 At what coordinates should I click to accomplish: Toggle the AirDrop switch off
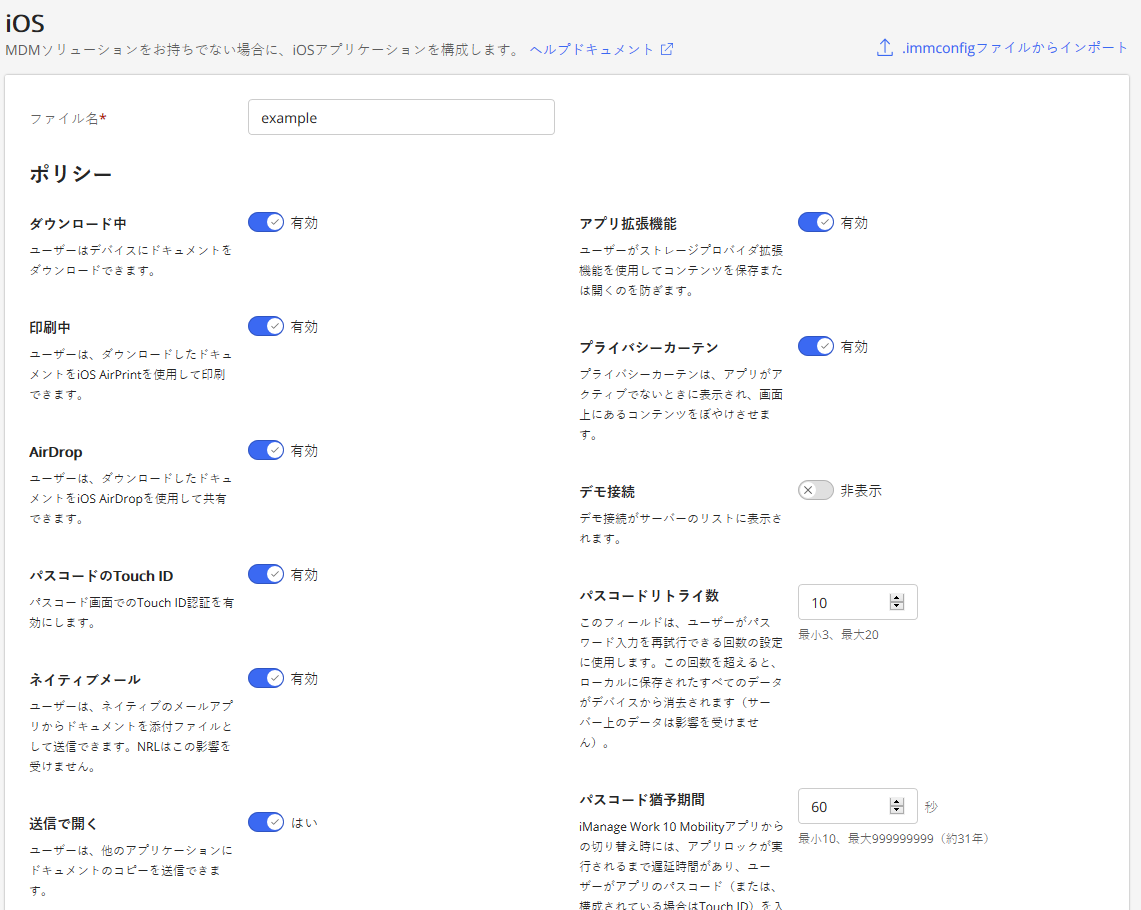point(266,450)
